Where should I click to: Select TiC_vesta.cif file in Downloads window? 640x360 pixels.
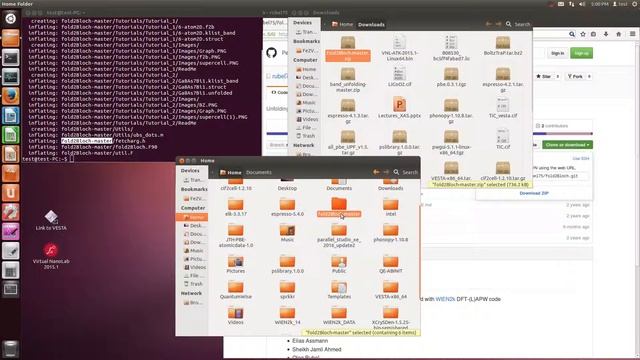pyautogui.click(x=502, y=108)
